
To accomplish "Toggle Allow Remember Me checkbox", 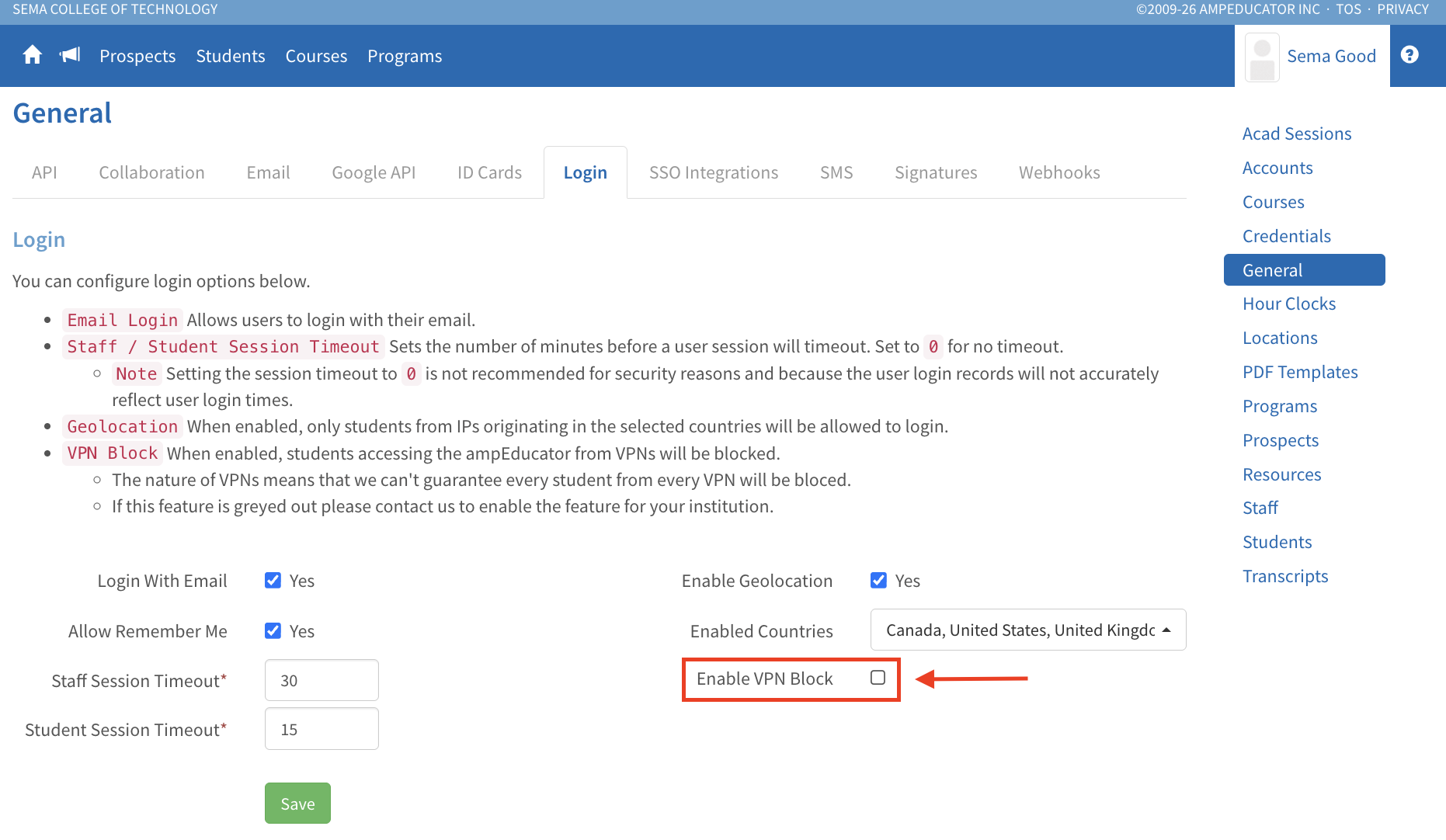I will (273, 630).
